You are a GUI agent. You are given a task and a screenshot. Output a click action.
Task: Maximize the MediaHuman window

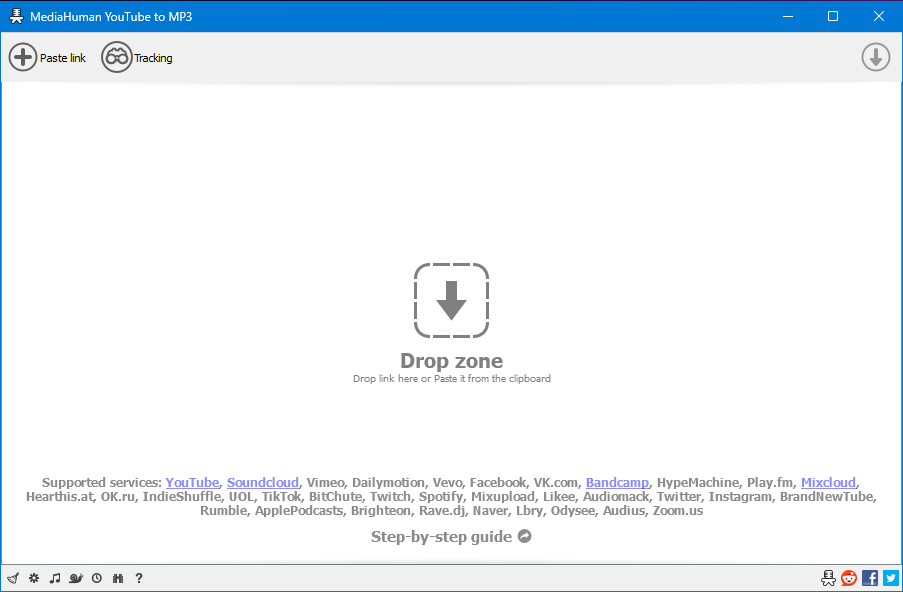(x=833, y=16)
